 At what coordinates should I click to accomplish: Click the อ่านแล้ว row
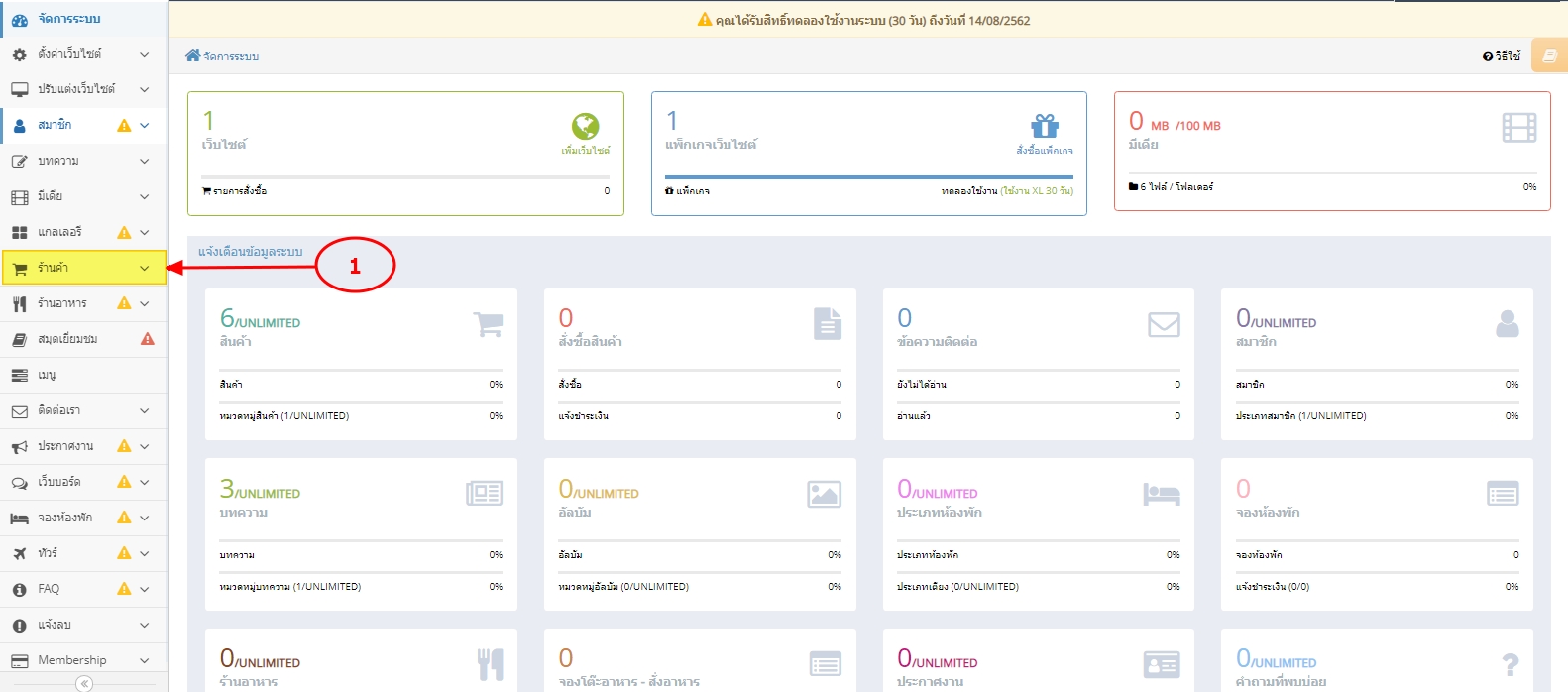[1039, 416]
